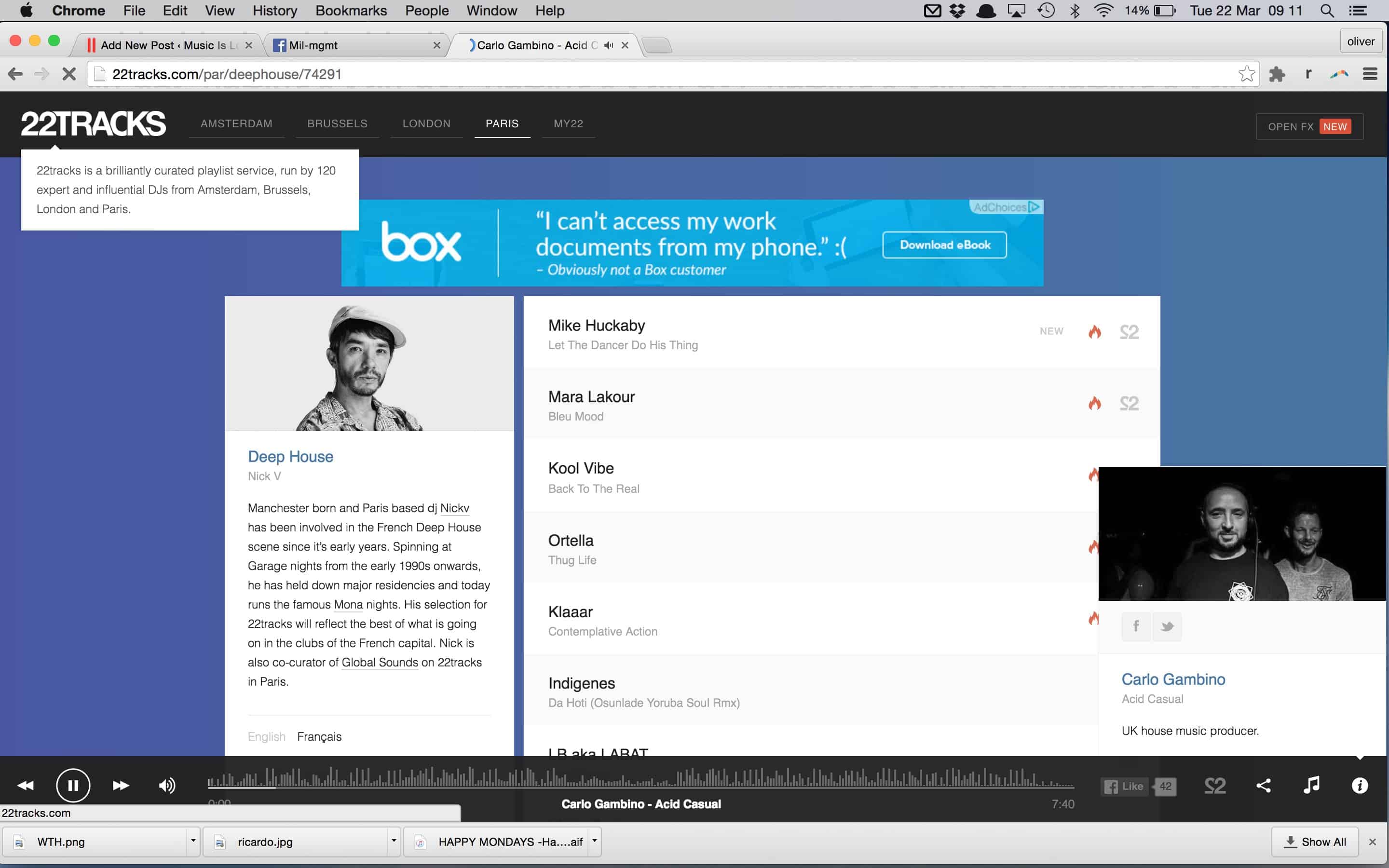Open the MY22 tab

[x=568, y=123]
